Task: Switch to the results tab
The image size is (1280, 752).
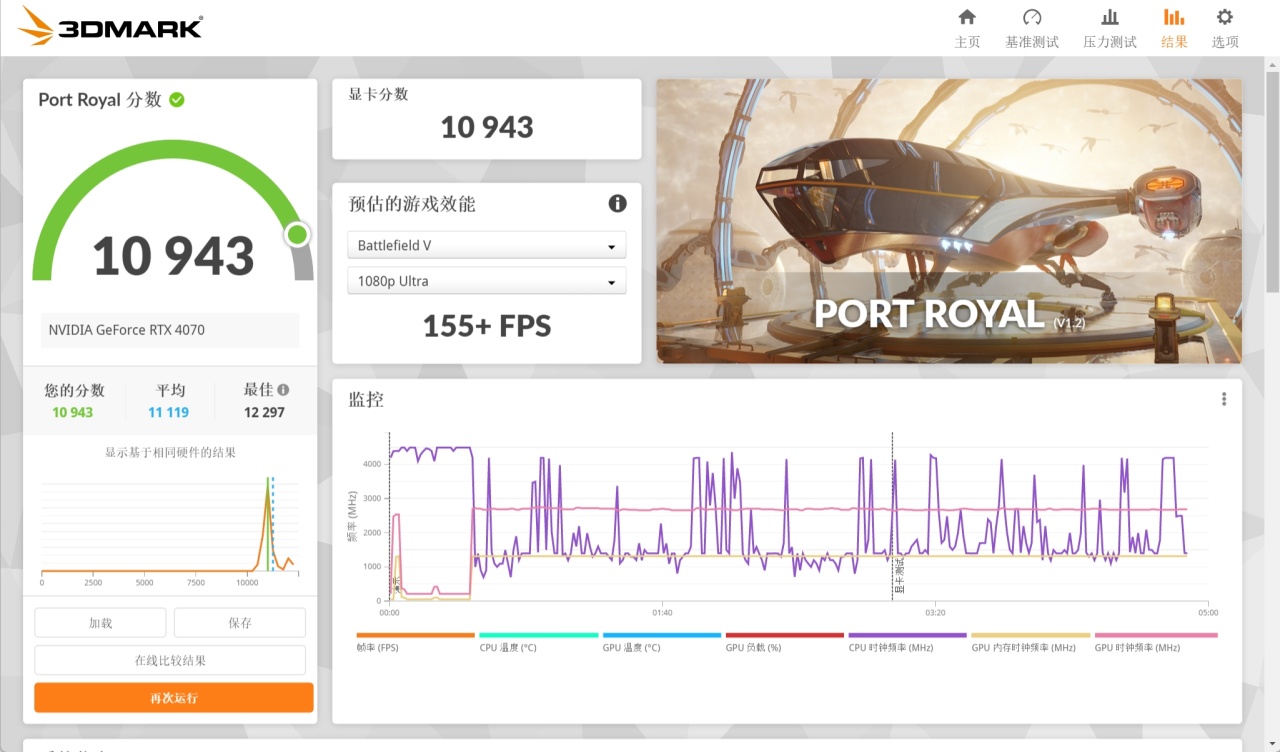Action: coord(1174,28)
